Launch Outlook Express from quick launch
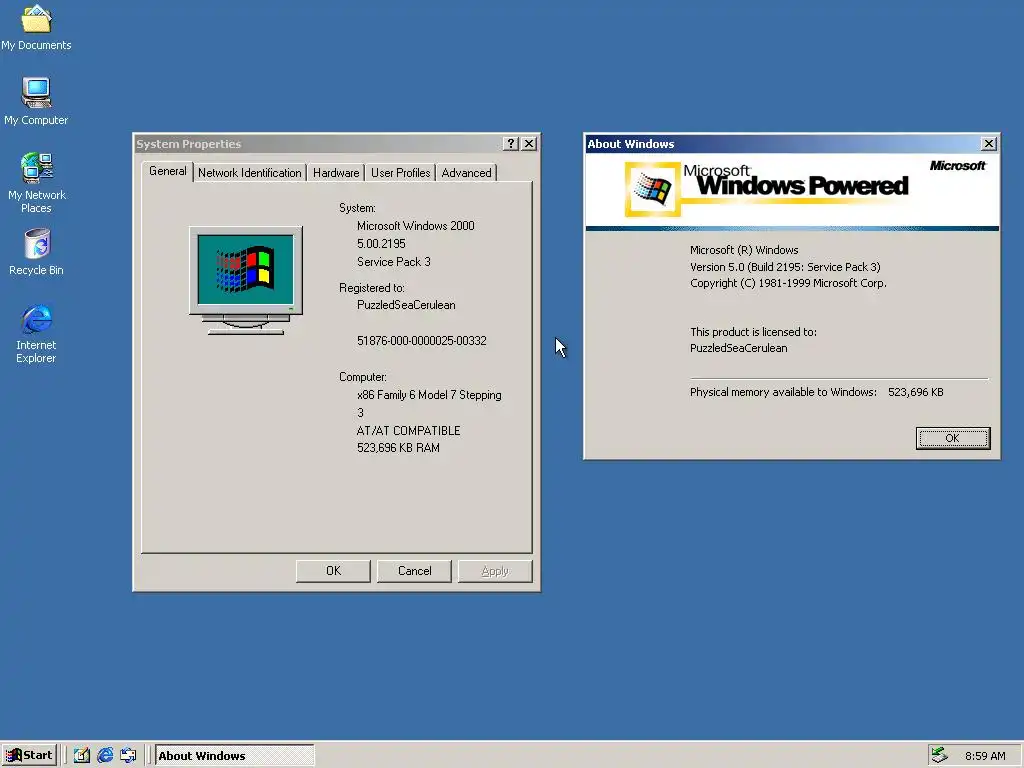The height and width of the screenshot is (768, 1024). click(128, 756)
